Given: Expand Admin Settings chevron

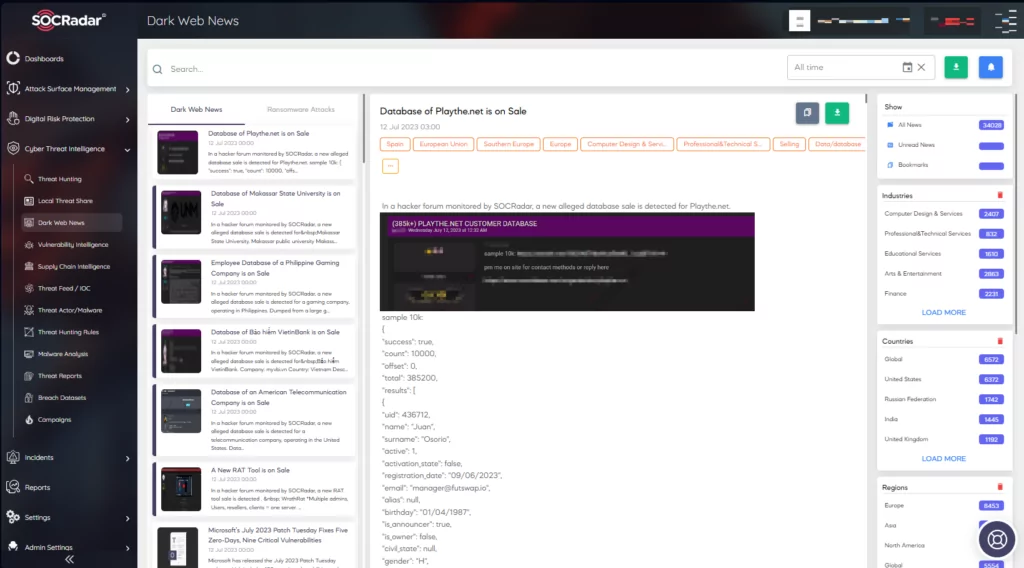Looking at the screenshot, I should tap(127, 548).
